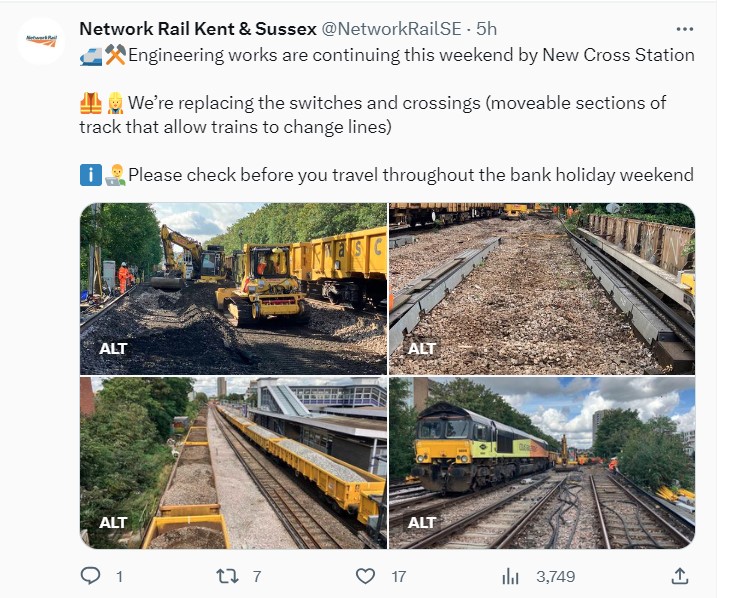Retweet this Network Rail post

[229, 576]
